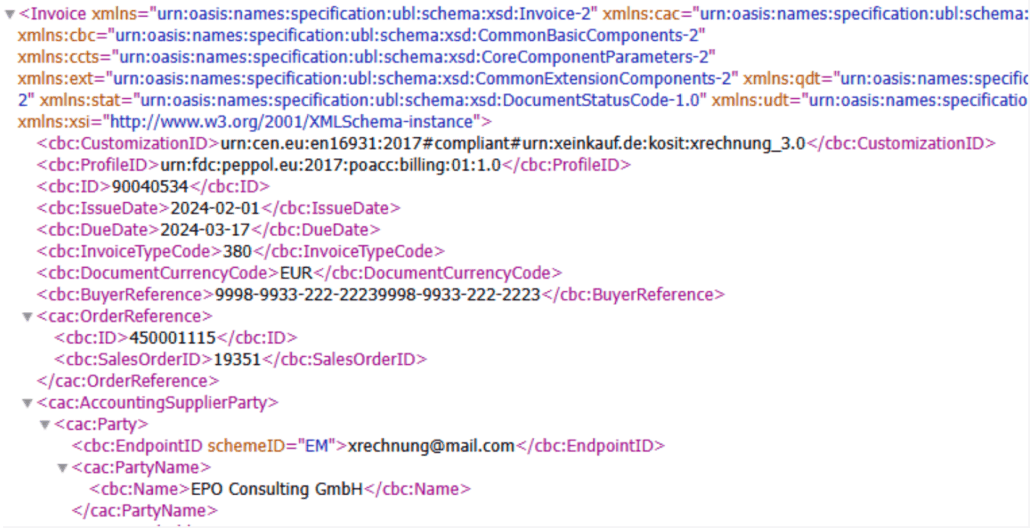Select invoice ID 90040534
This screenshot has width=1030, height=528.
[x=150, y=187]
